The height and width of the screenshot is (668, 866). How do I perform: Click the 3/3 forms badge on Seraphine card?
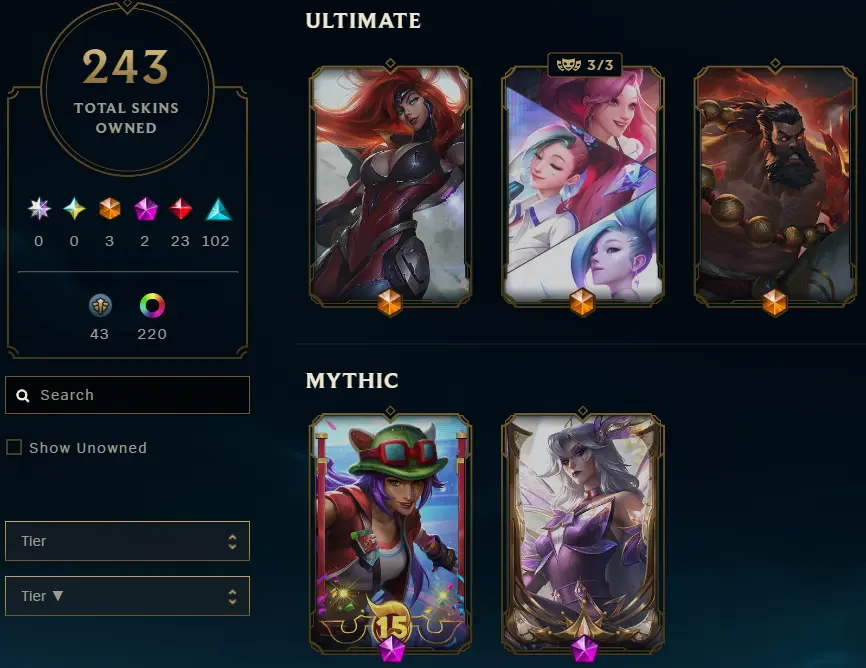(x=585, y=65)
